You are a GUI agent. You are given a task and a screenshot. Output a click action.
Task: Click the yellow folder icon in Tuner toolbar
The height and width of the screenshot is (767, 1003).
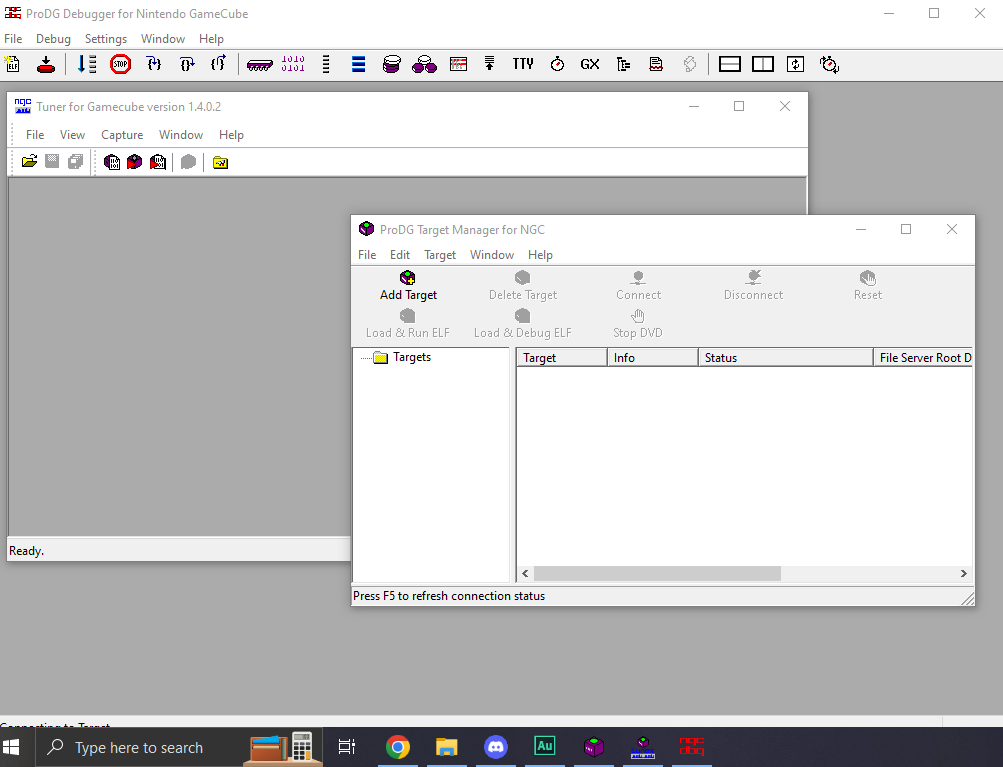click(x=220, y=162)
